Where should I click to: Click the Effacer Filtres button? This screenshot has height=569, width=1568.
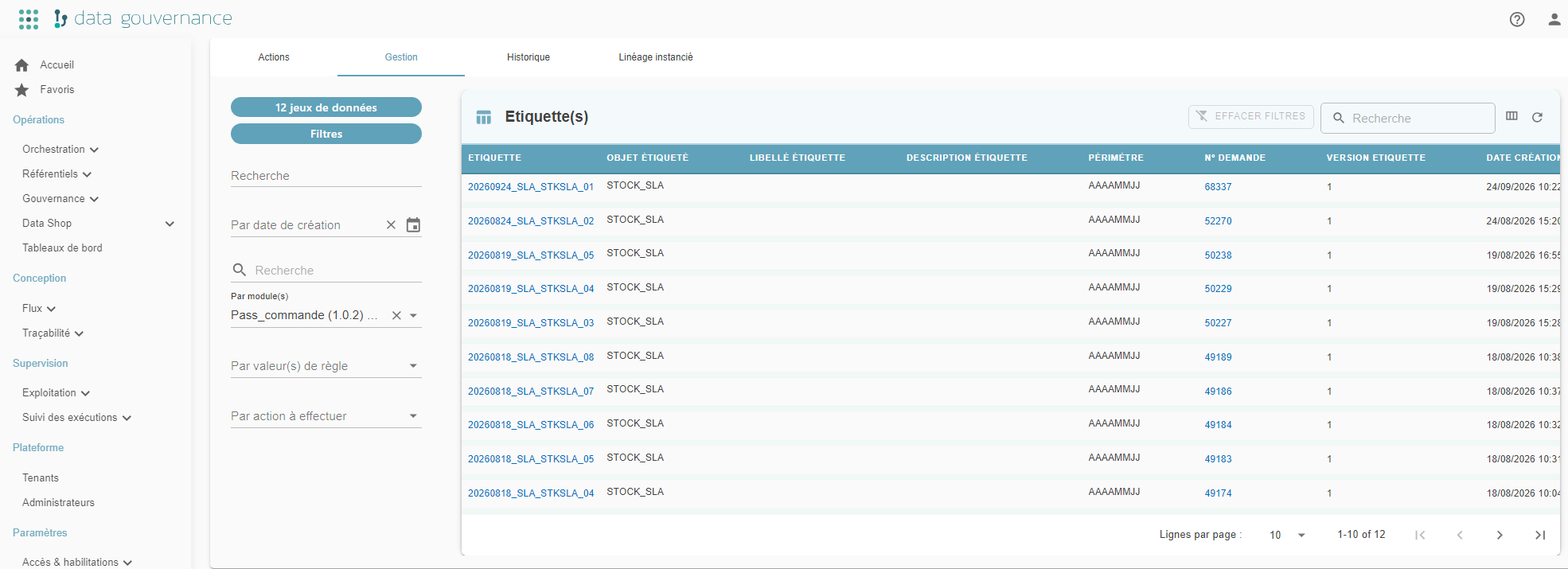1250,116
